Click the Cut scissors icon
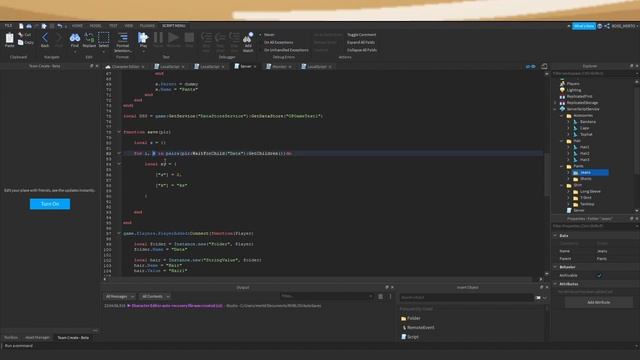 point(21,35)
